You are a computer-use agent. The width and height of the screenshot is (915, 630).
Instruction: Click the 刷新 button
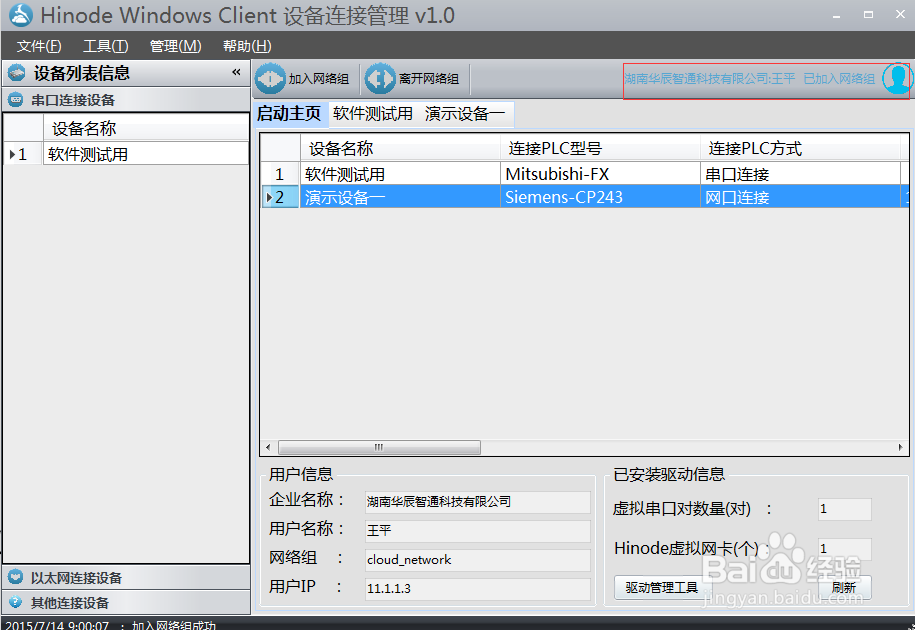(x=844, y=587)
